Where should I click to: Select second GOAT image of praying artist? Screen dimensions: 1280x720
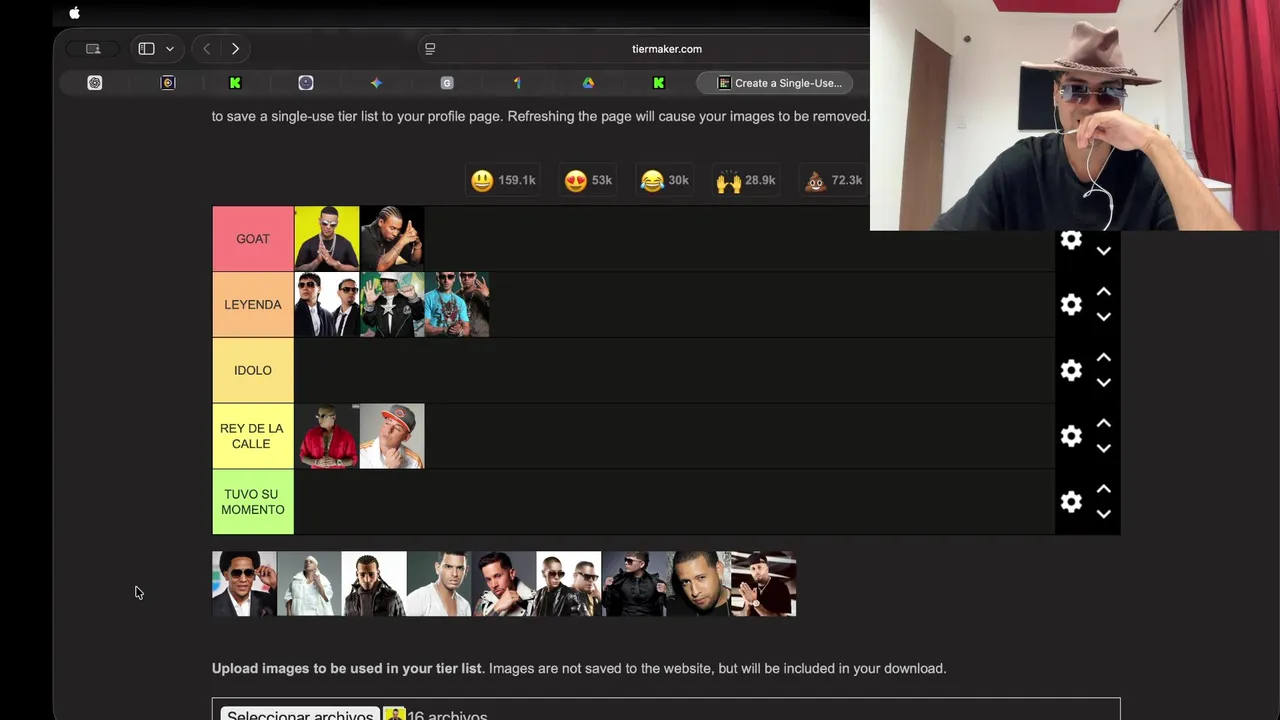click(392, 239)
